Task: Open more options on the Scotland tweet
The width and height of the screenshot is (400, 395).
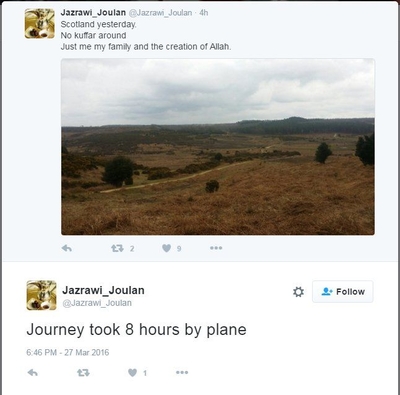Action: (216, 248)
